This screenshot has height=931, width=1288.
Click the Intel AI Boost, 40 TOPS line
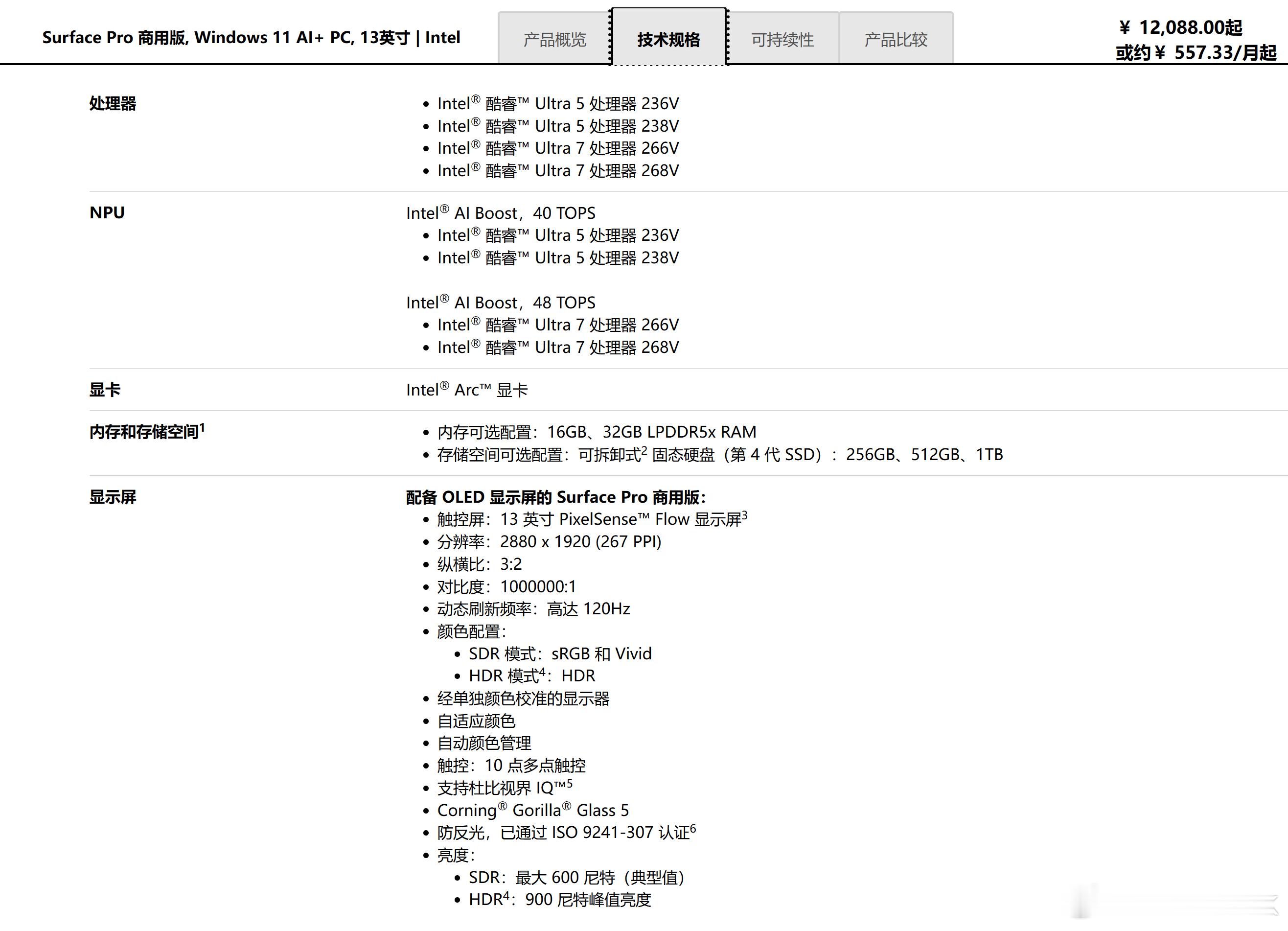500,212
